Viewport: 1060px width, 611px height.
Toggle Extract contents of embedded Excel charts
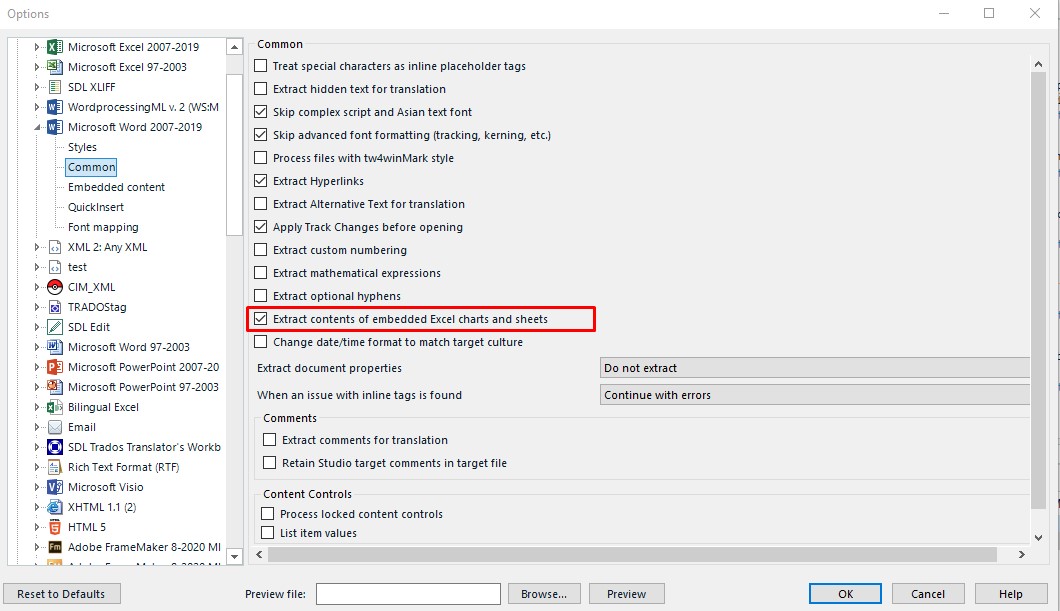tap(260, 318)
